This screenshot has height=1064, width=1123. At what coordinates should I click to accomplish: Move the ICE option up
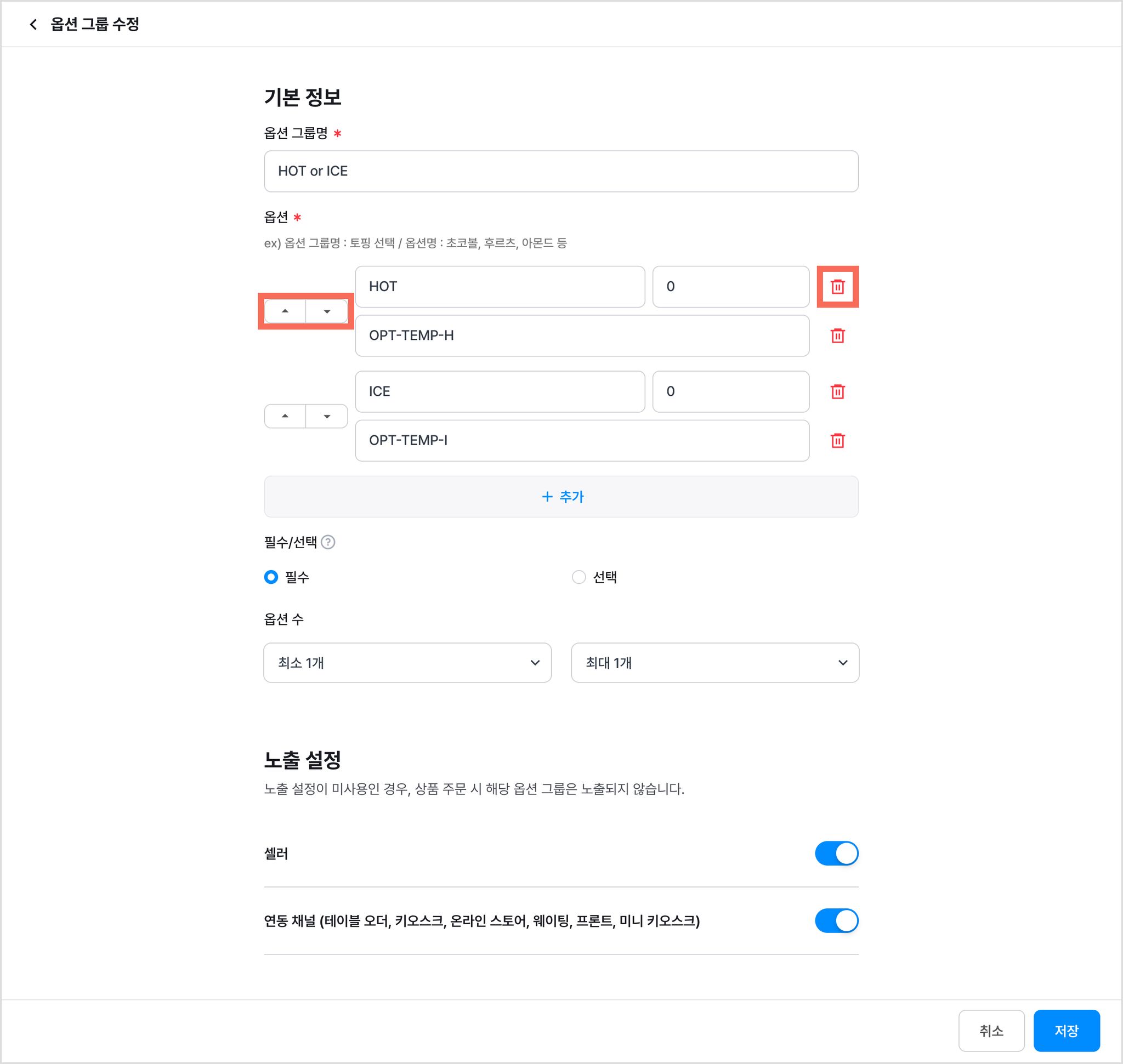[x=286, y=416]
